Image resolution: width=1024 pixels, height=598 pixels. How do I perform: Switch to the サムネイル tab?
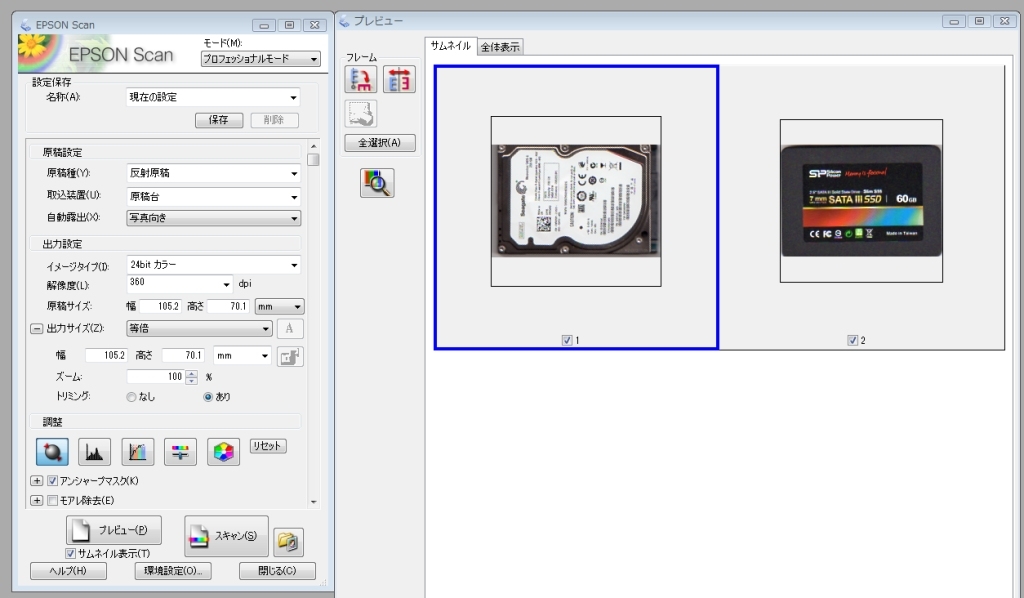click(x=451, y=46)
